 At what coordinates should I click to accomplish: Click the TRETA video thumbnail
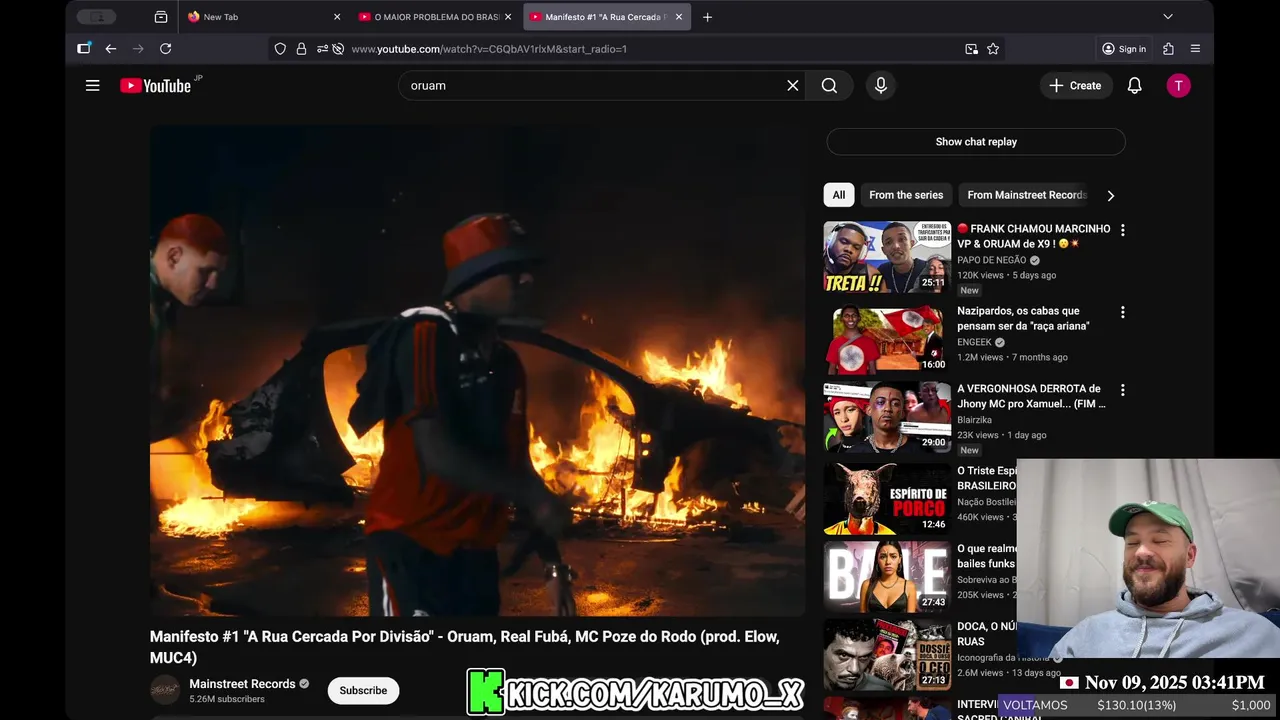pyautogui.click(x=887, y=257)
